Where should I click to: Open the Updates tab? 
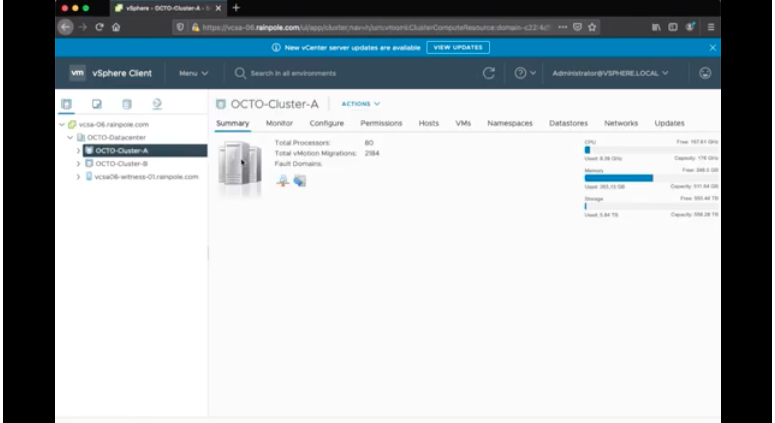pyautogui.click(x=669, y=123)
